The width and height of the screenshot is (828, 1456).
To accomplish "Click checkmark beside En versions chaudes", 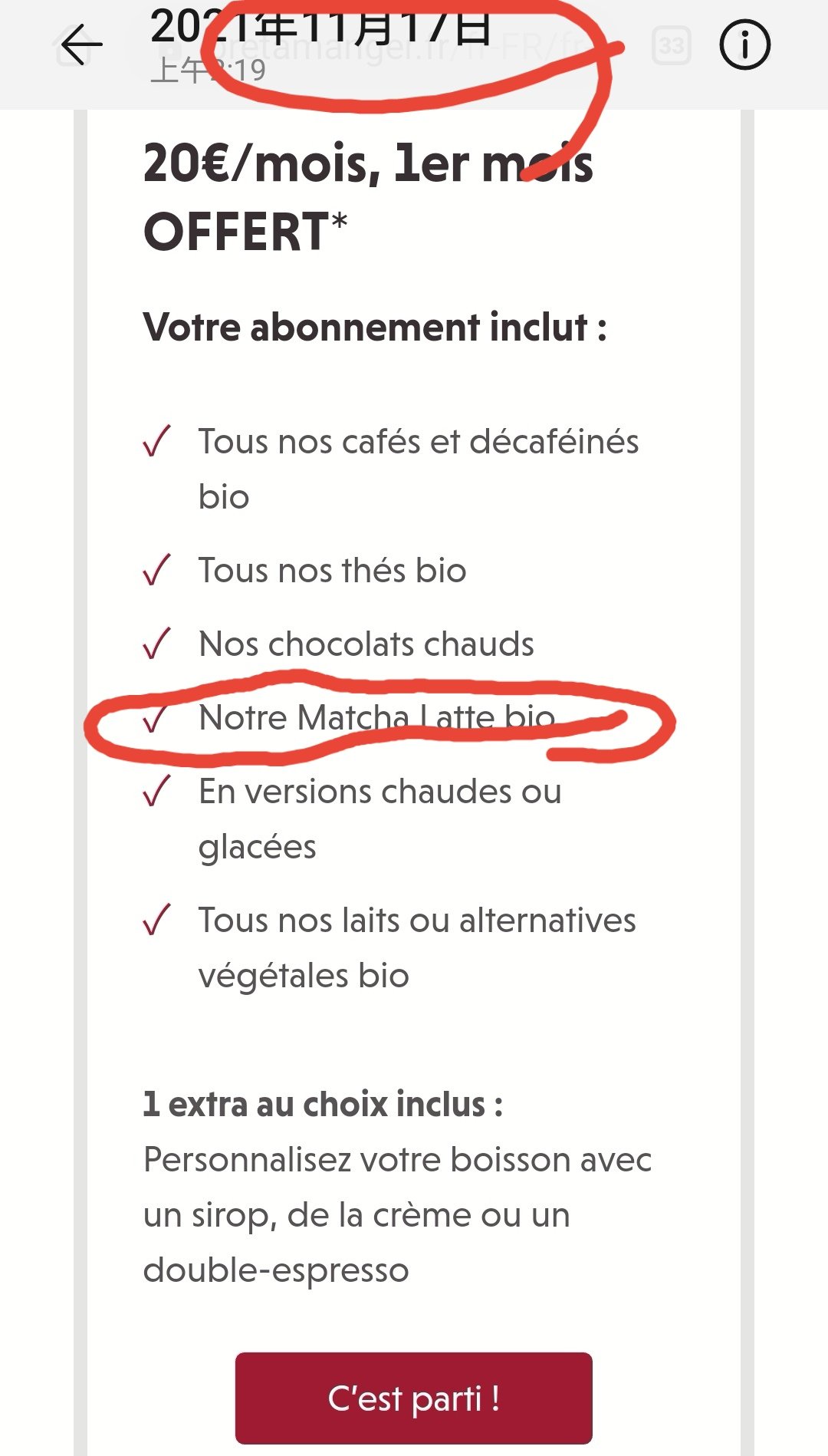I will 156,791.
